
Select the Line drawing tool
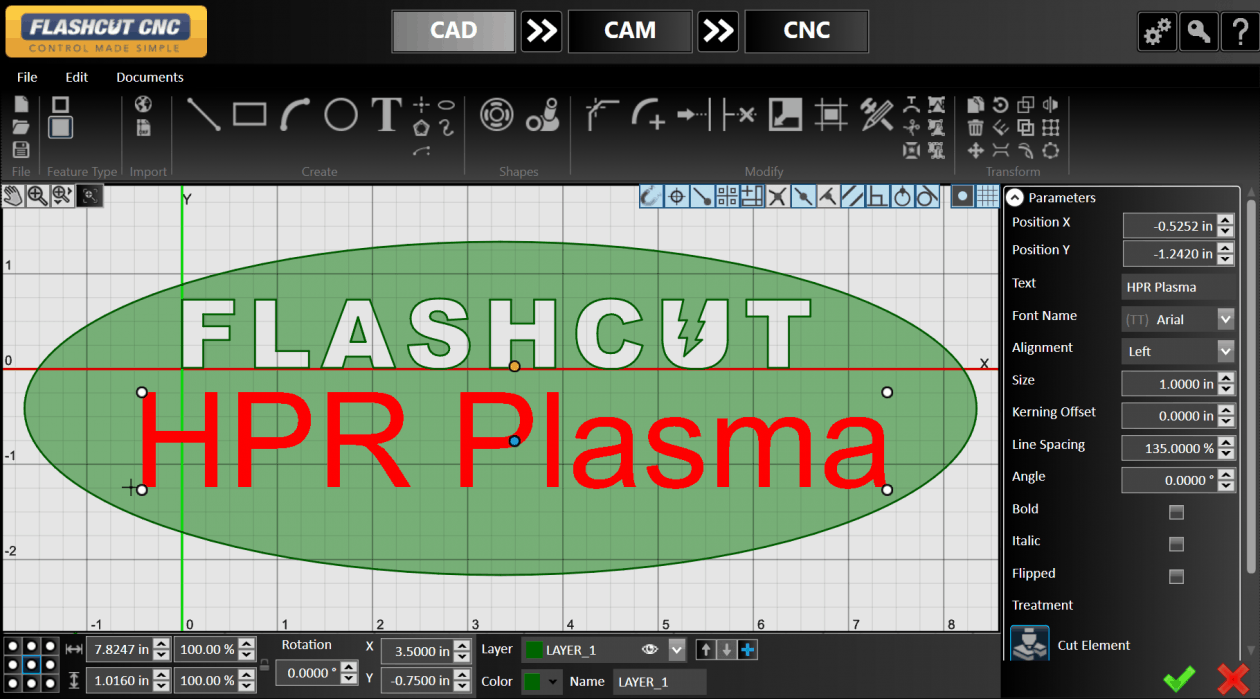203,114
